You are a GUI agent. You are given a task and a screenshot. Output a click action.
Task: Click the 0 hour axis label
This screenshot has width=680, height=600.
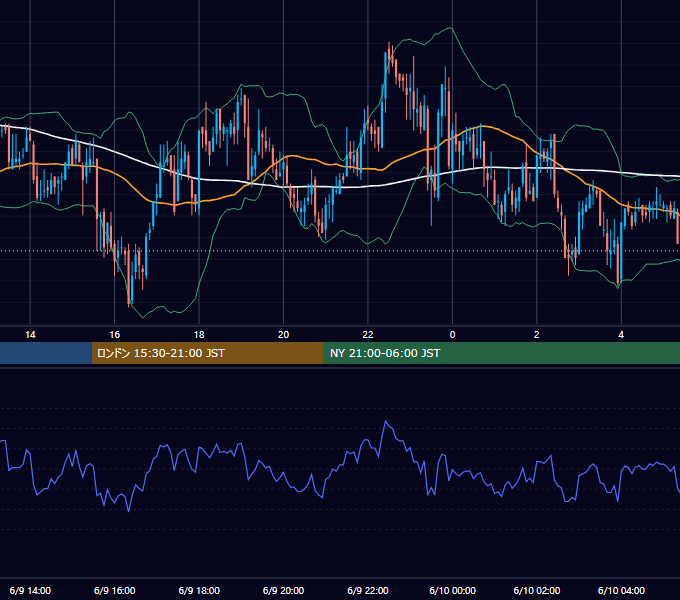[x=452, y=335]
